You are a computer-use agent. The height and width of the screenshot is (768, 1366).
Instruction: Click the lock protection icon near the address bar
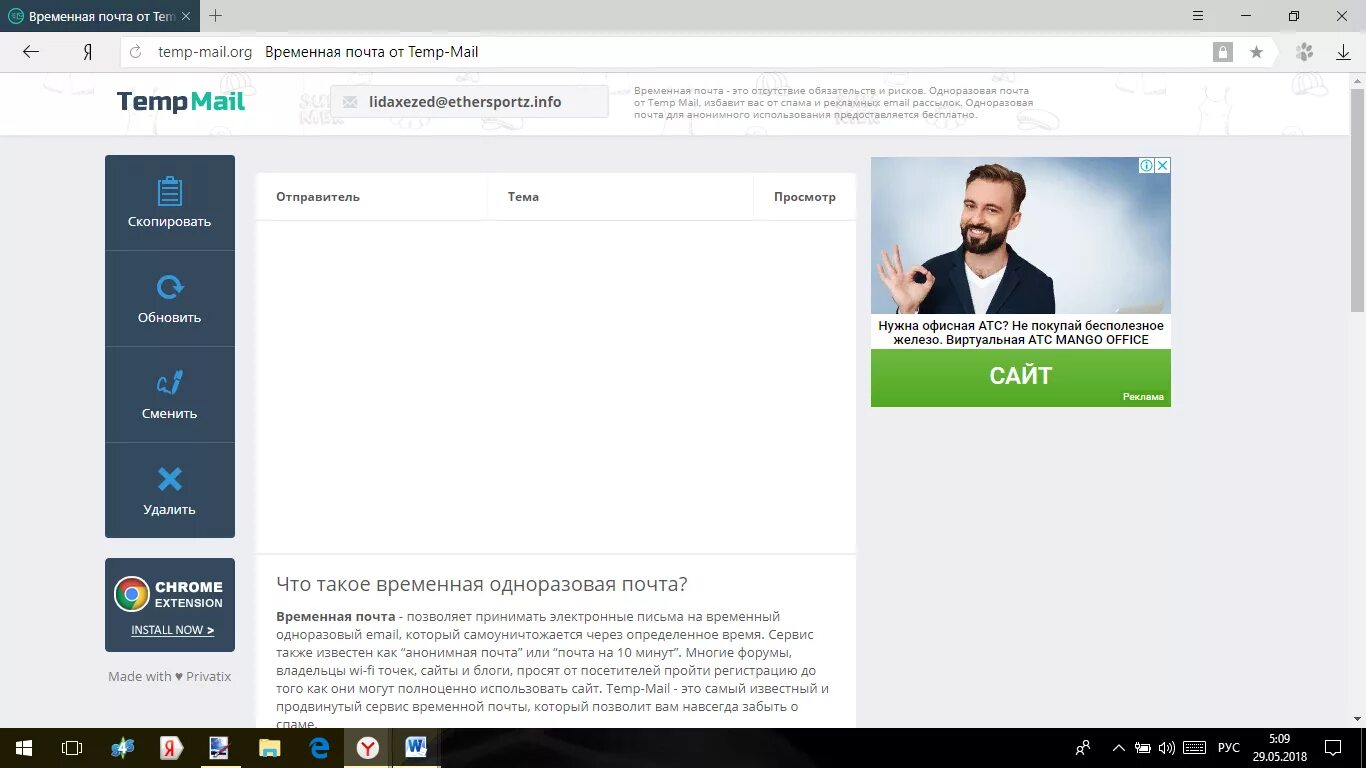point(1222,51)
